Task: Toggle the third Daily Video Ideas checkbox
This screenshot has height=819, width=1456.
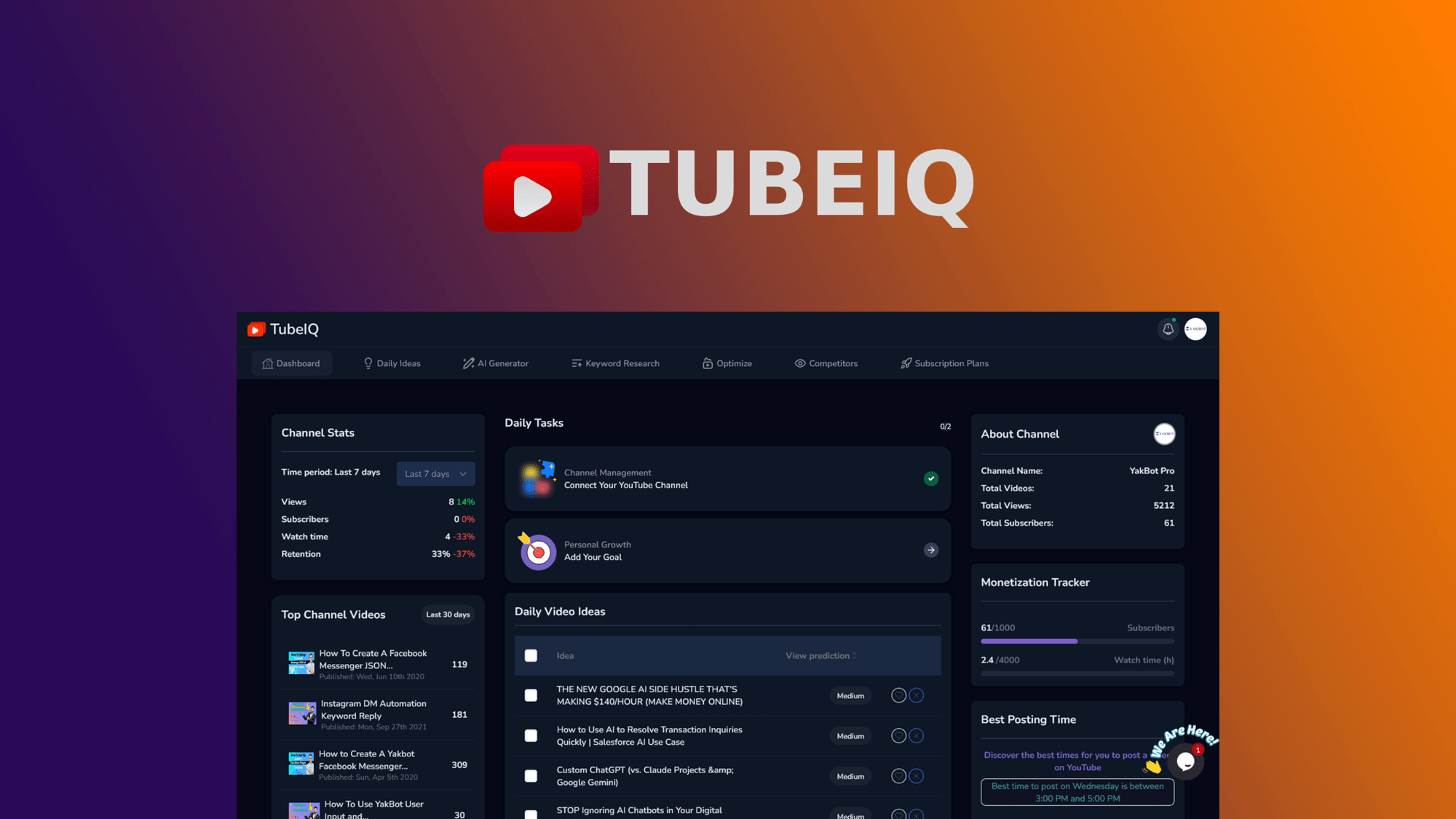Action: coord(531,775)
